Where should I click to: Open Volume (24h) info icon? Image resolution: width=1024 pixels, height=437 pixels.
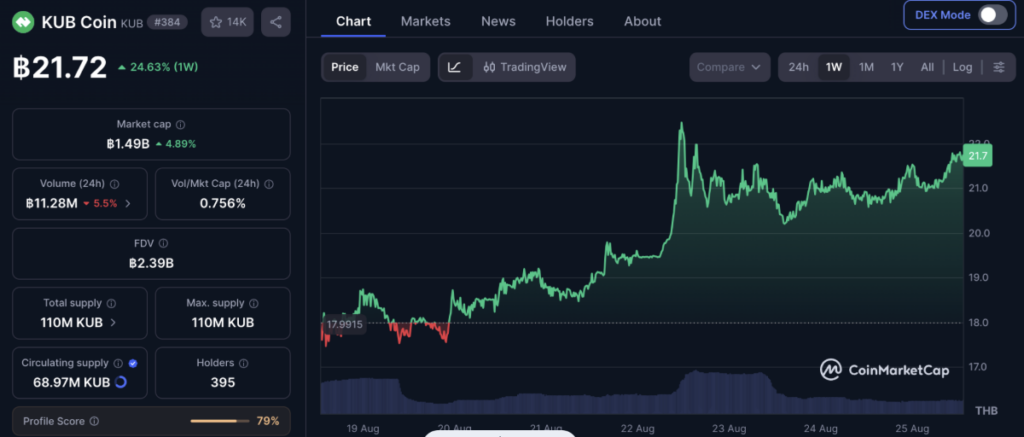115,184
